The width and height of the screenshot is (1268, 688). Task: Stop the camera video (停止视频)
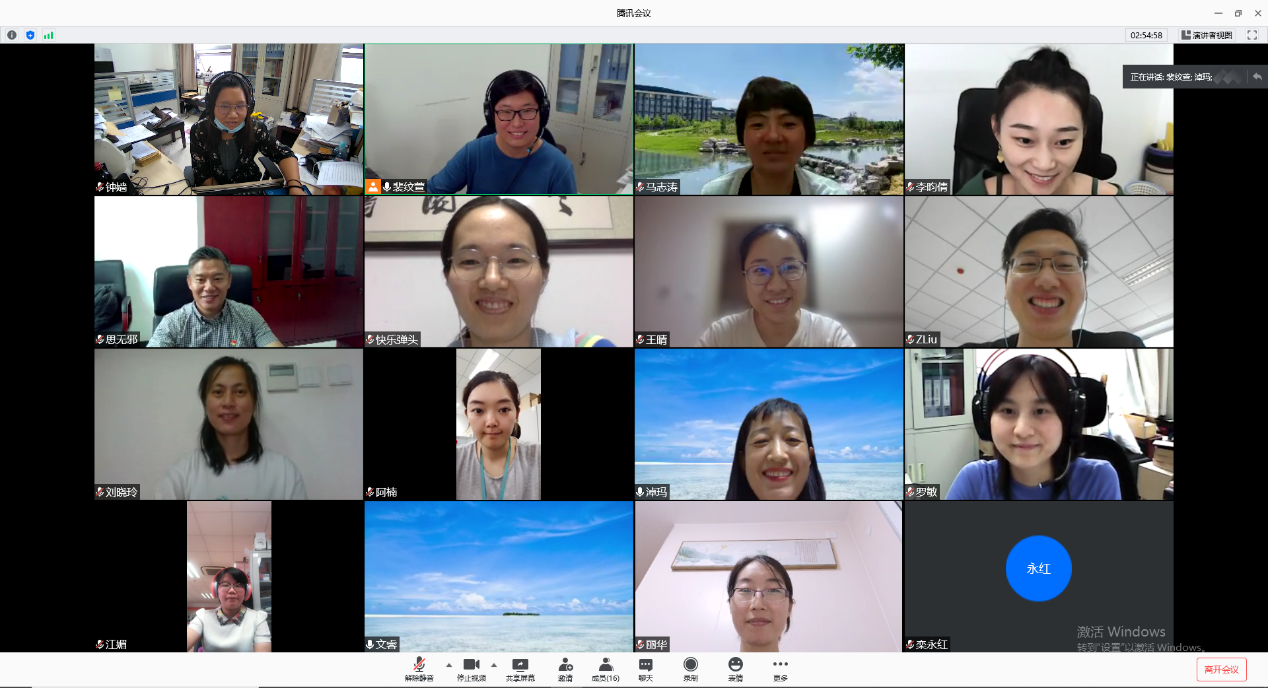click(471, 668)
